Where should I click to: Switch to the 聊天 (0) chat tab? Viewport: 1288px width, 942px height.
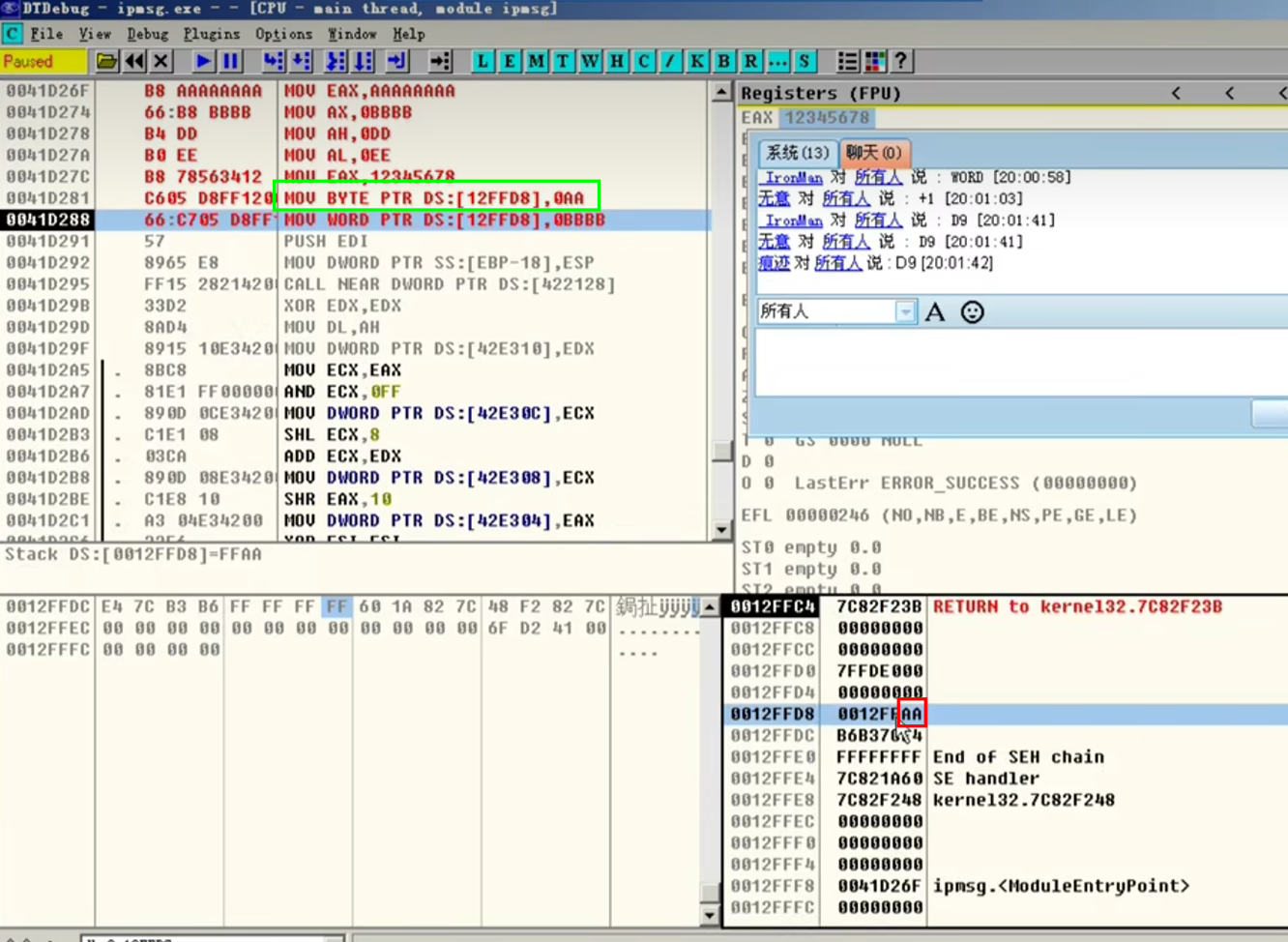click(x=873, y=153)
